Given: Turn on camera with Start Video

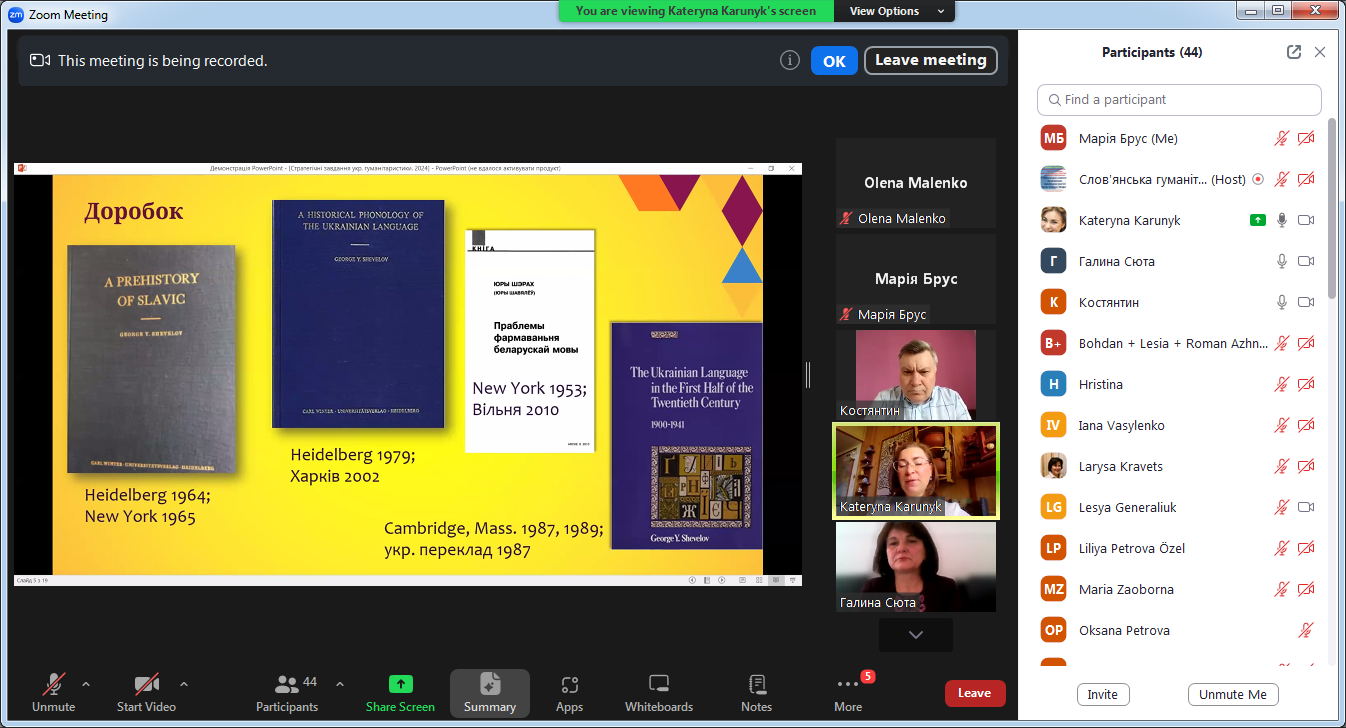Looking at the screenshot, I should 146,693.
